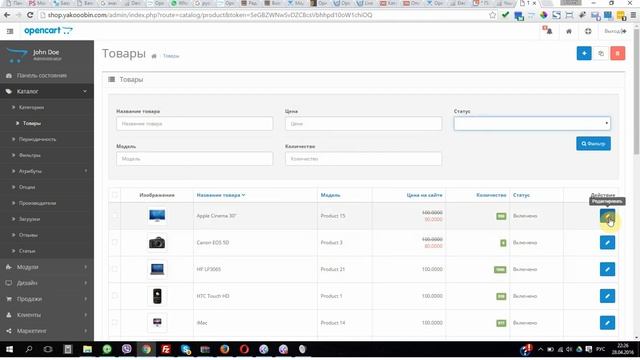This screenshot has height=360, width=640.
Task: Toggle the select-all checkbox in table header
Action: click(115, 195)
